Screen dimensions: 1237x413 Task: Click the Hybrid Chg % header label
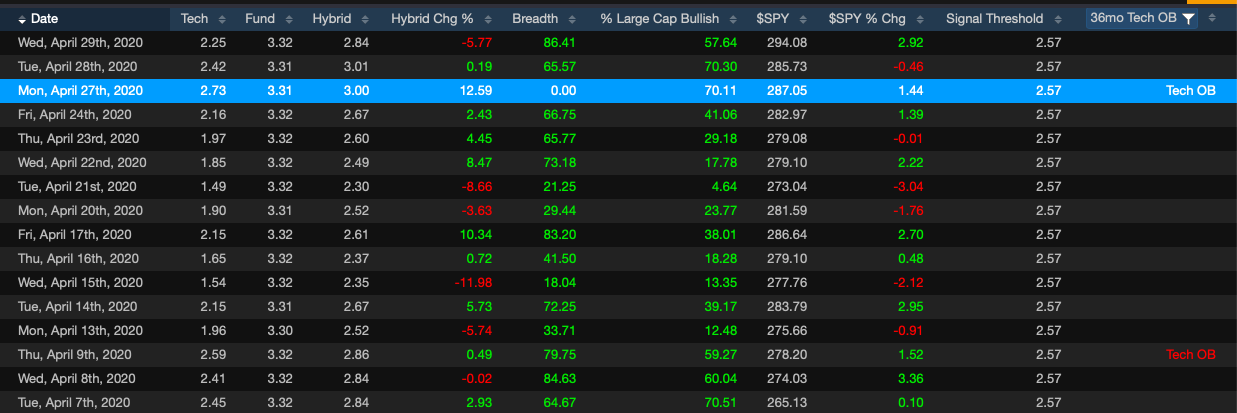[431, 19]
